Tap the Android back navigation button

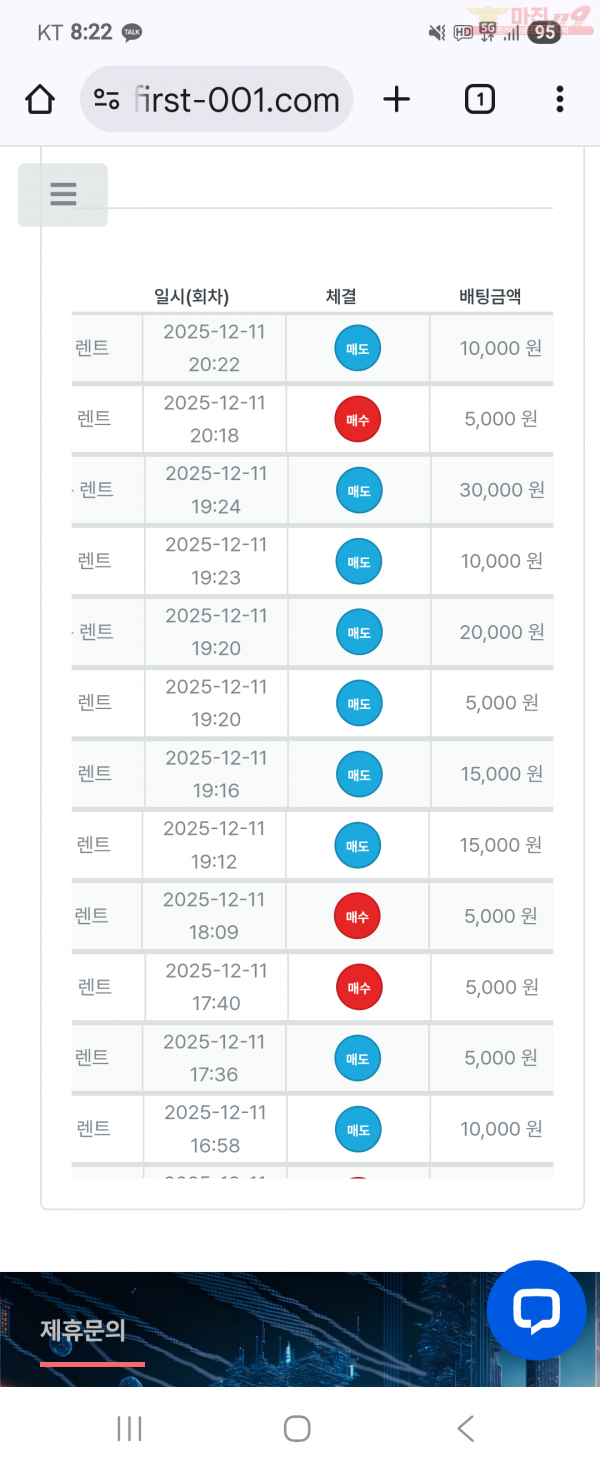pyautogui.click(x=464, y=1429)
